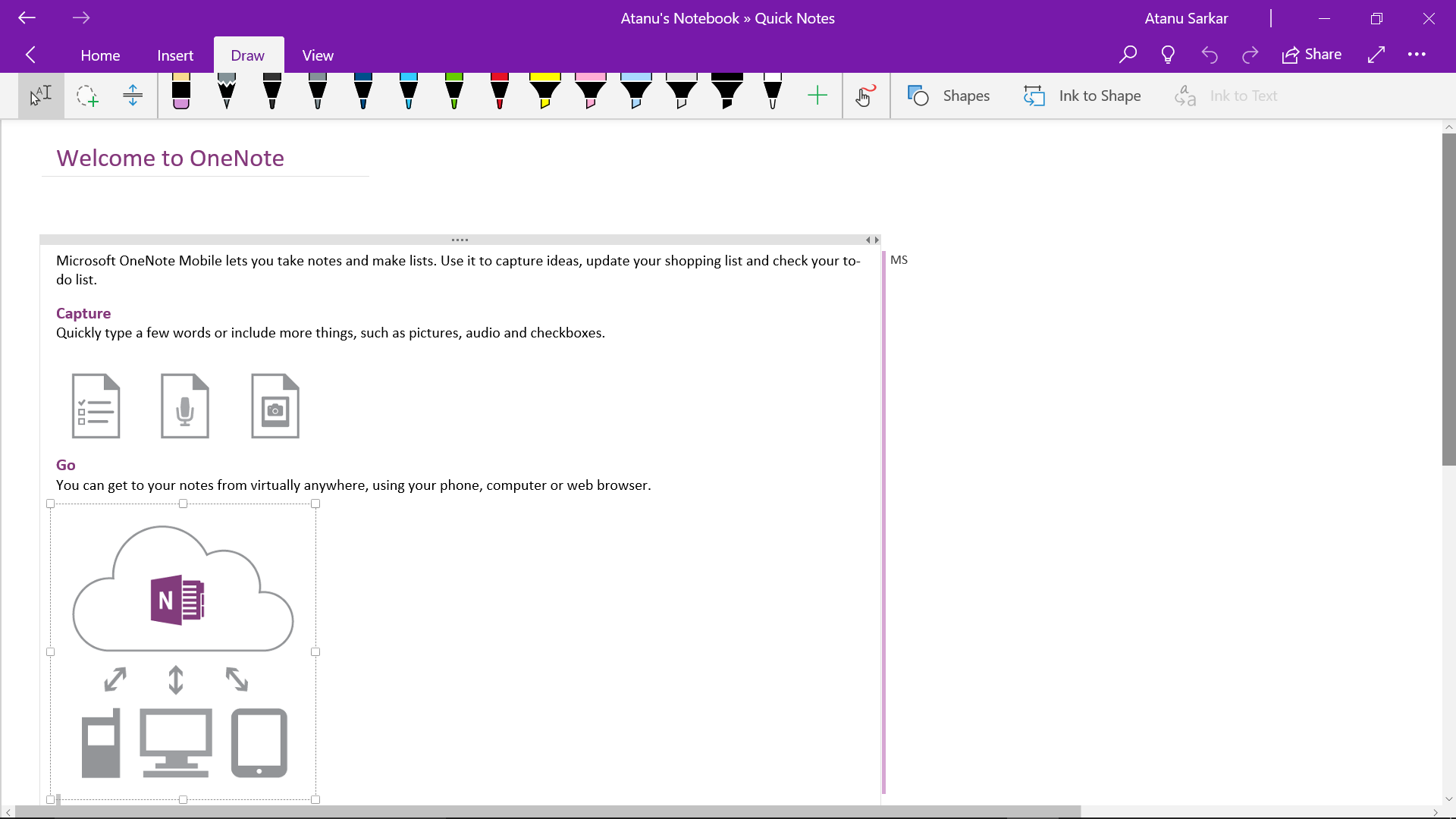This screenshot has height=819, width=1456.
Task: Click the lightbulb Tell Me icon
Action: pos(1168,55)
